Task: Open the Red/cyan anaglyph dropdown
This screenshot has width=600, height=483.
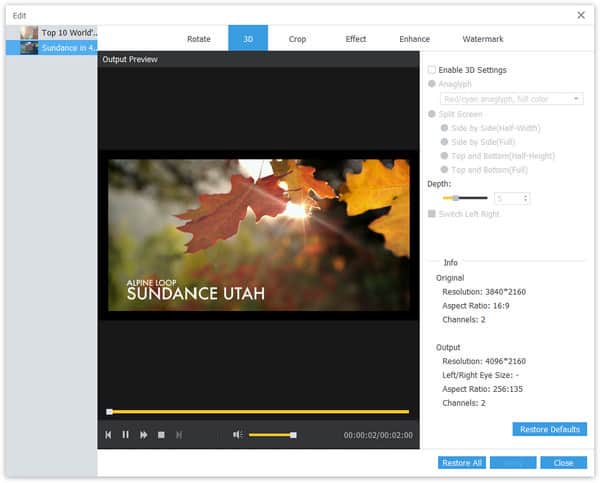Action: pyautogui.click(x=512, y=99)
